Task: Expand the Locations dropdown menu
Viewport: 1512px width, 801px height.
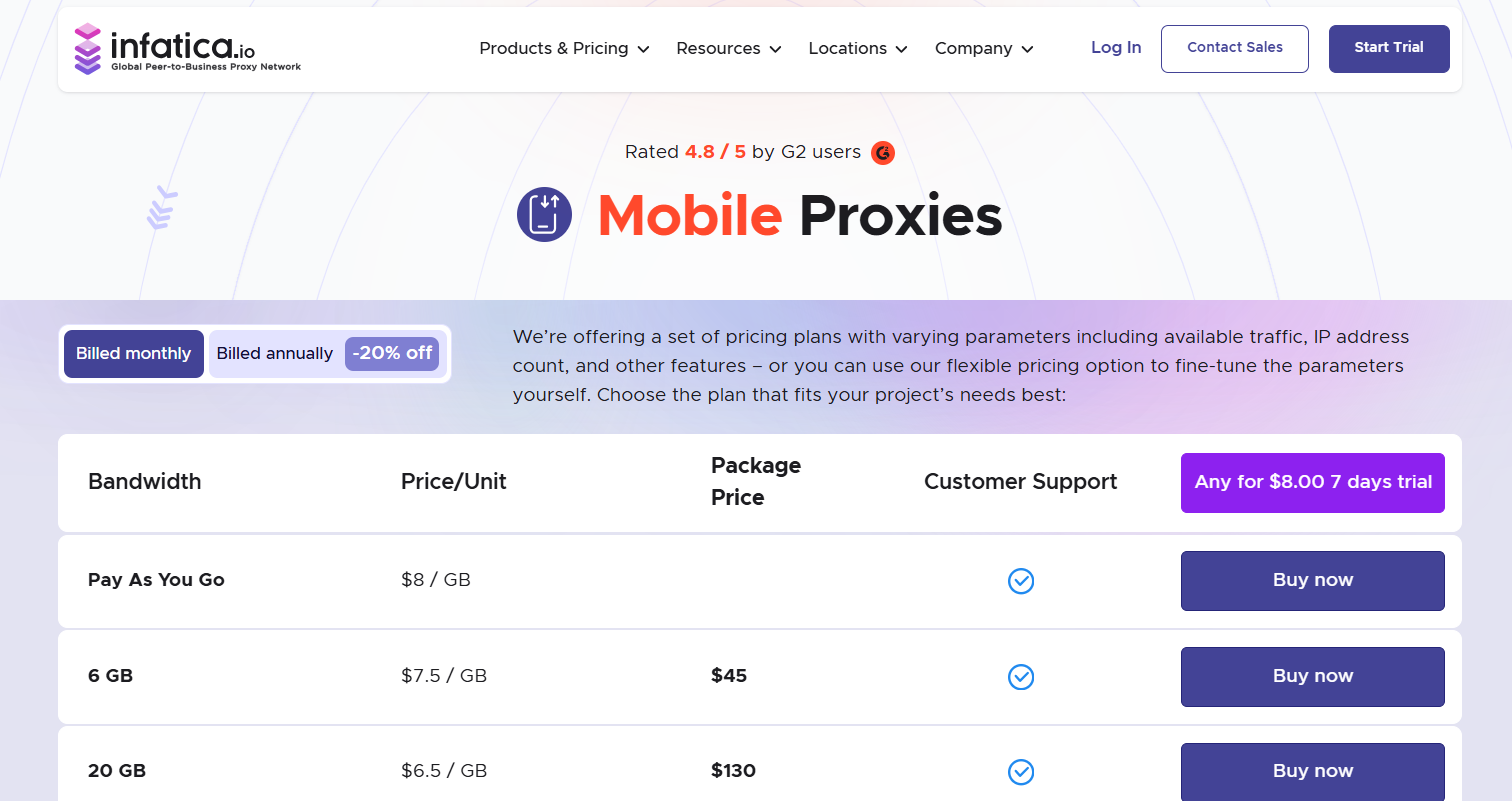Action: pos(857,49)
